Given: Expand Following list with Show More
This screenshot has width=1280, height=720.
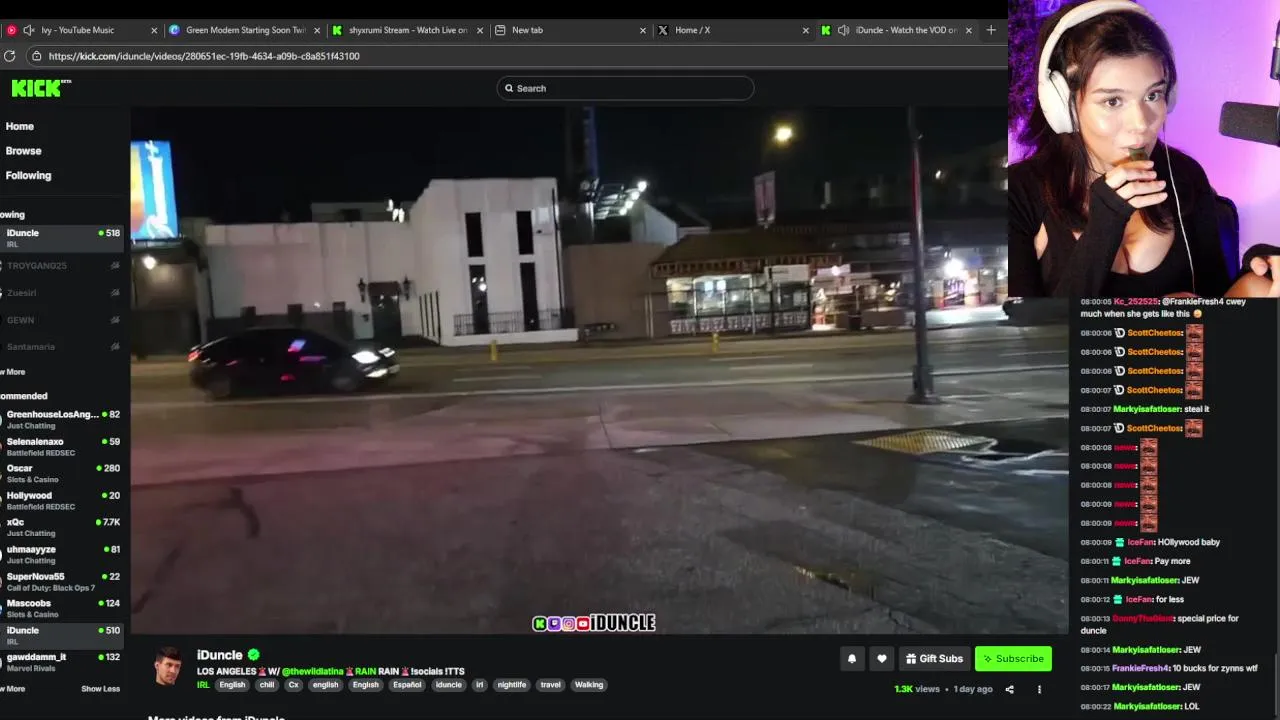Looking at the screenshot, I should coord(13,372).
